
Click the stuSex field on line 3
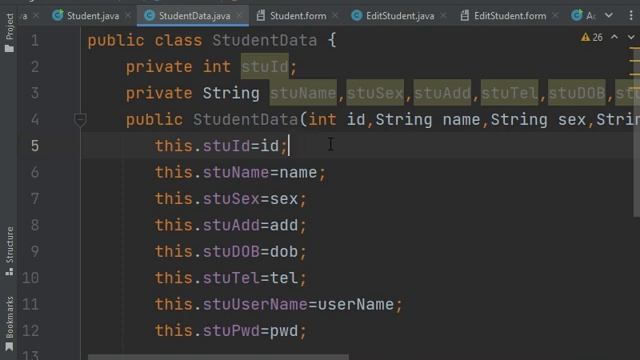tap(375, 93)
